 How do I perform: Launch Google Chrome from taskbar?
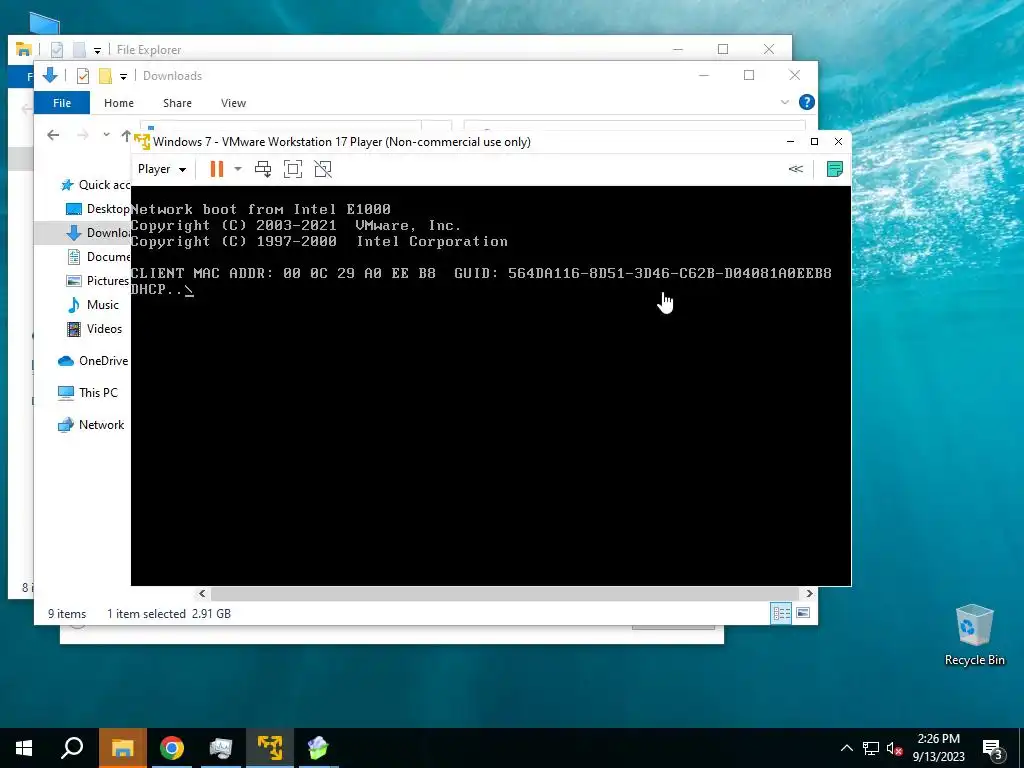[172, 748]
